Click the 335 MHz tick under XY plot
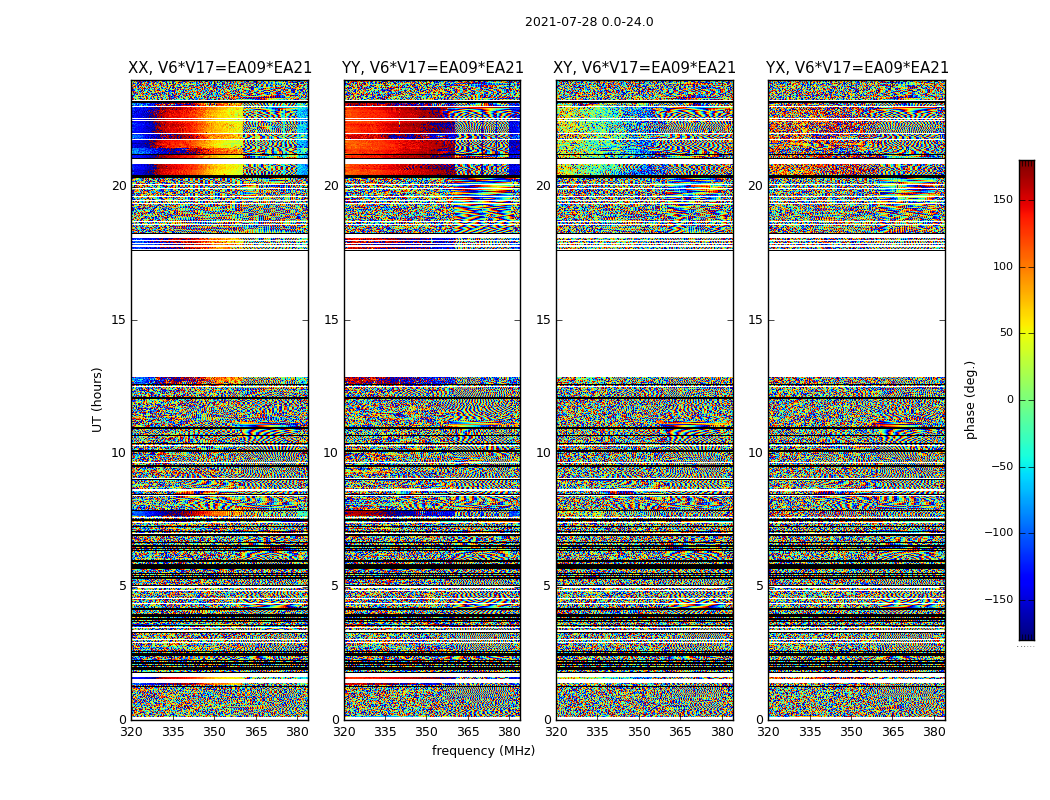The width and height of the screenshot is (1050, 800). [597, 732]
